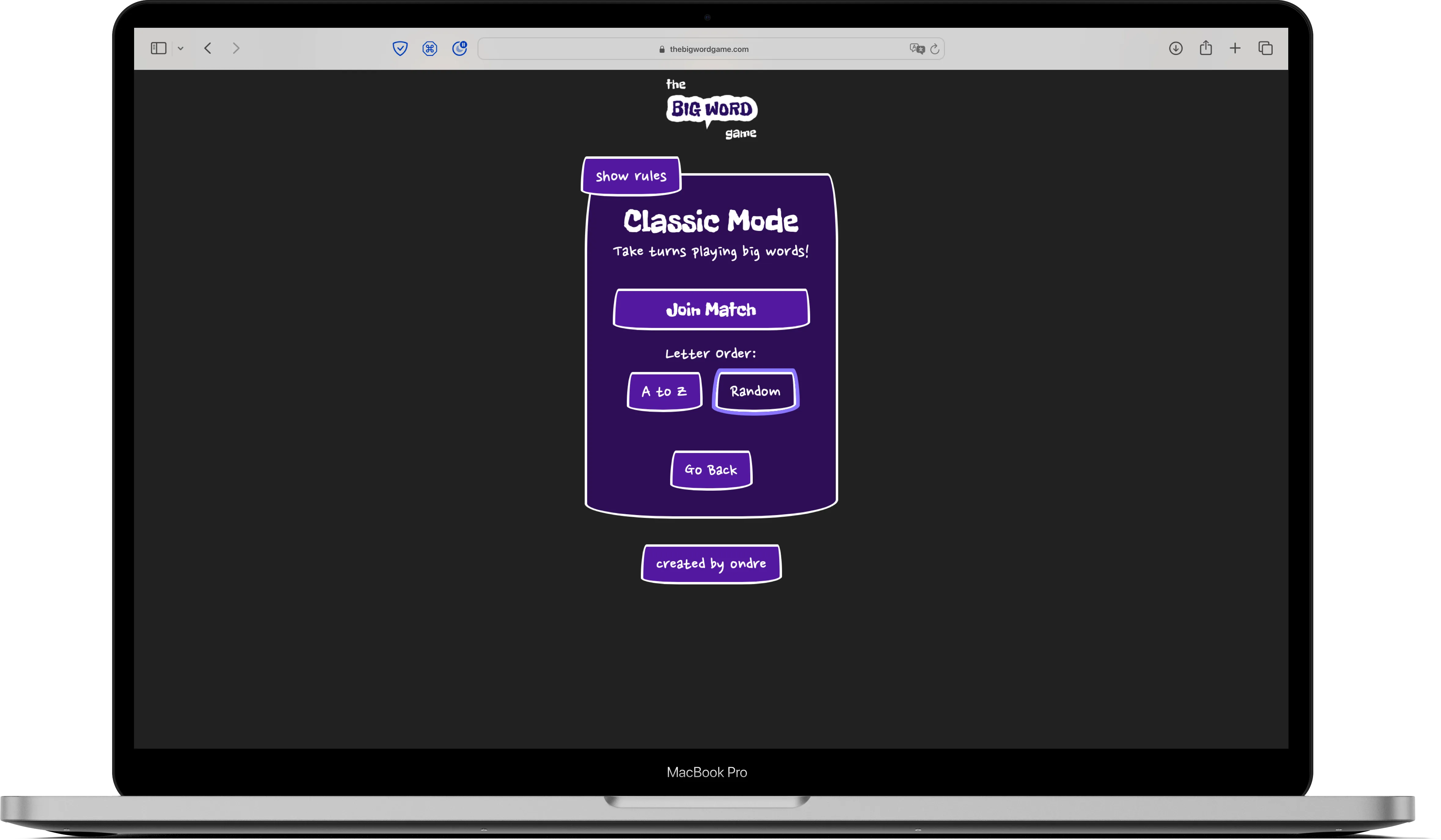Open the sidebar options dropdown chevron
1441x840 pixels.
coord(181,49)
